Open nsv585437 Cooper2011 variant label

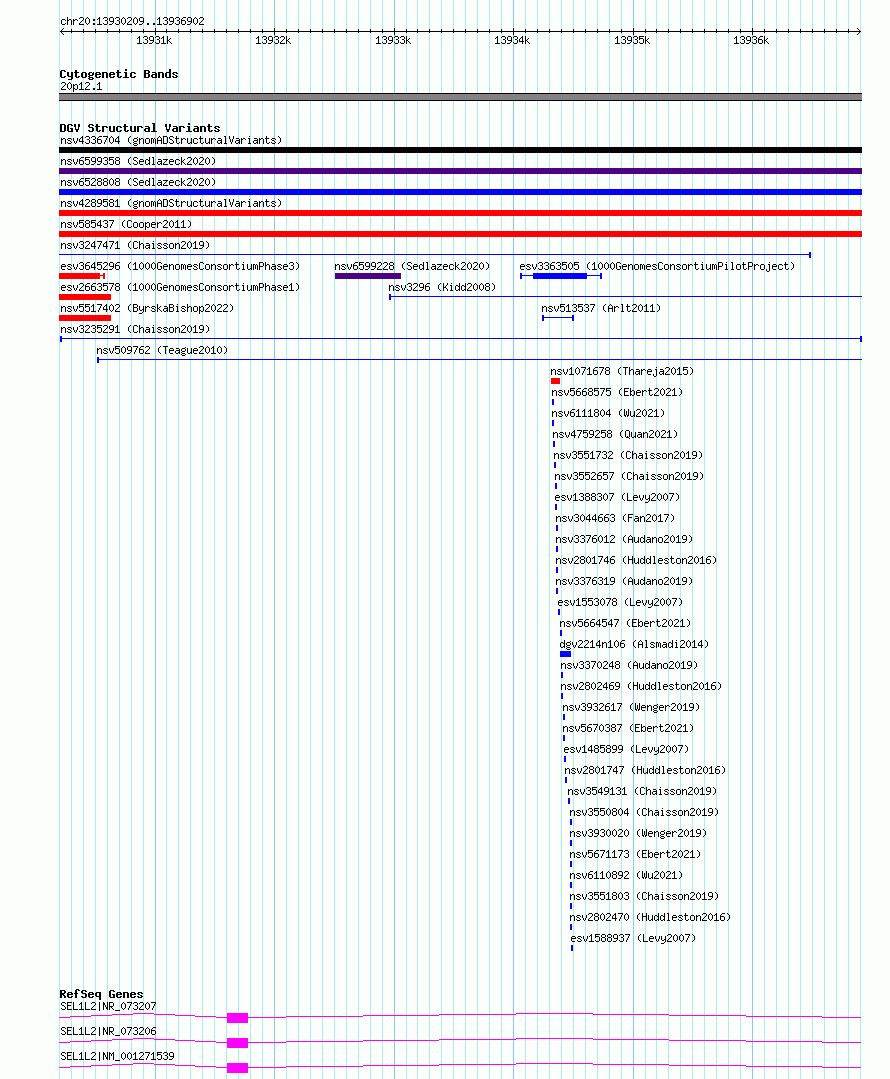(126, 224)
